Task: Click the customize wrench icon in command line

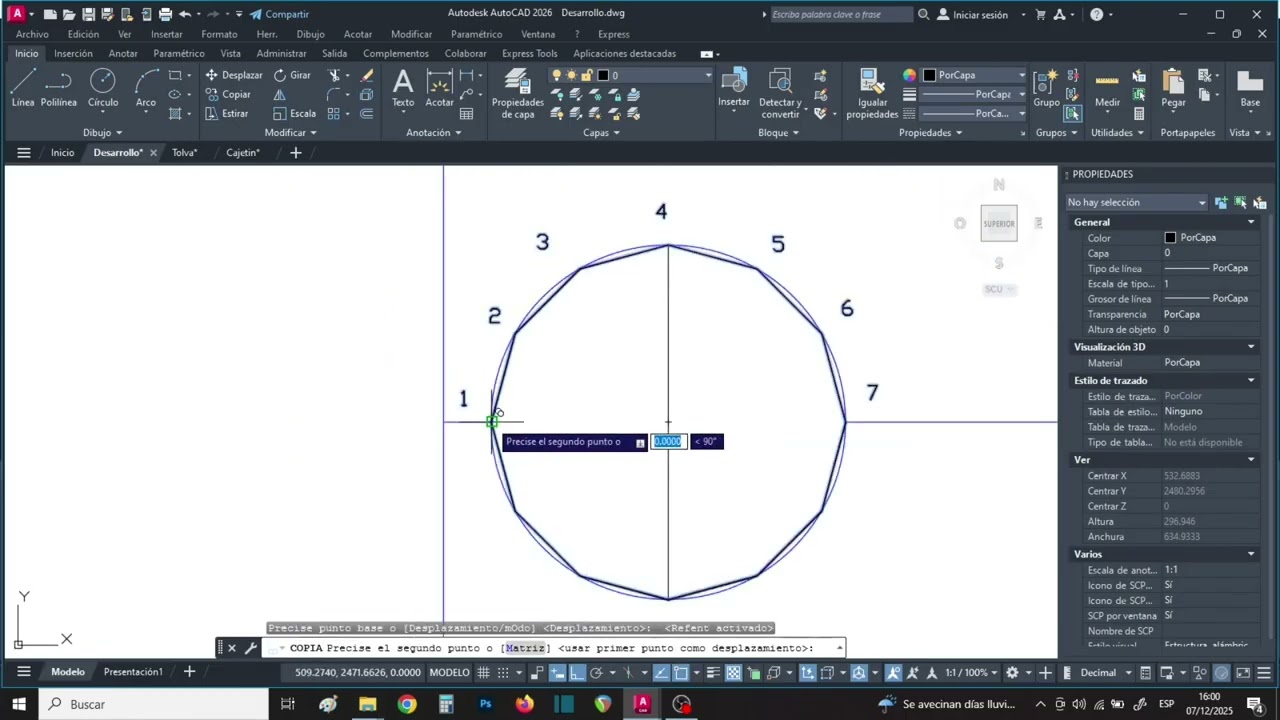Action: click(250, 648)
